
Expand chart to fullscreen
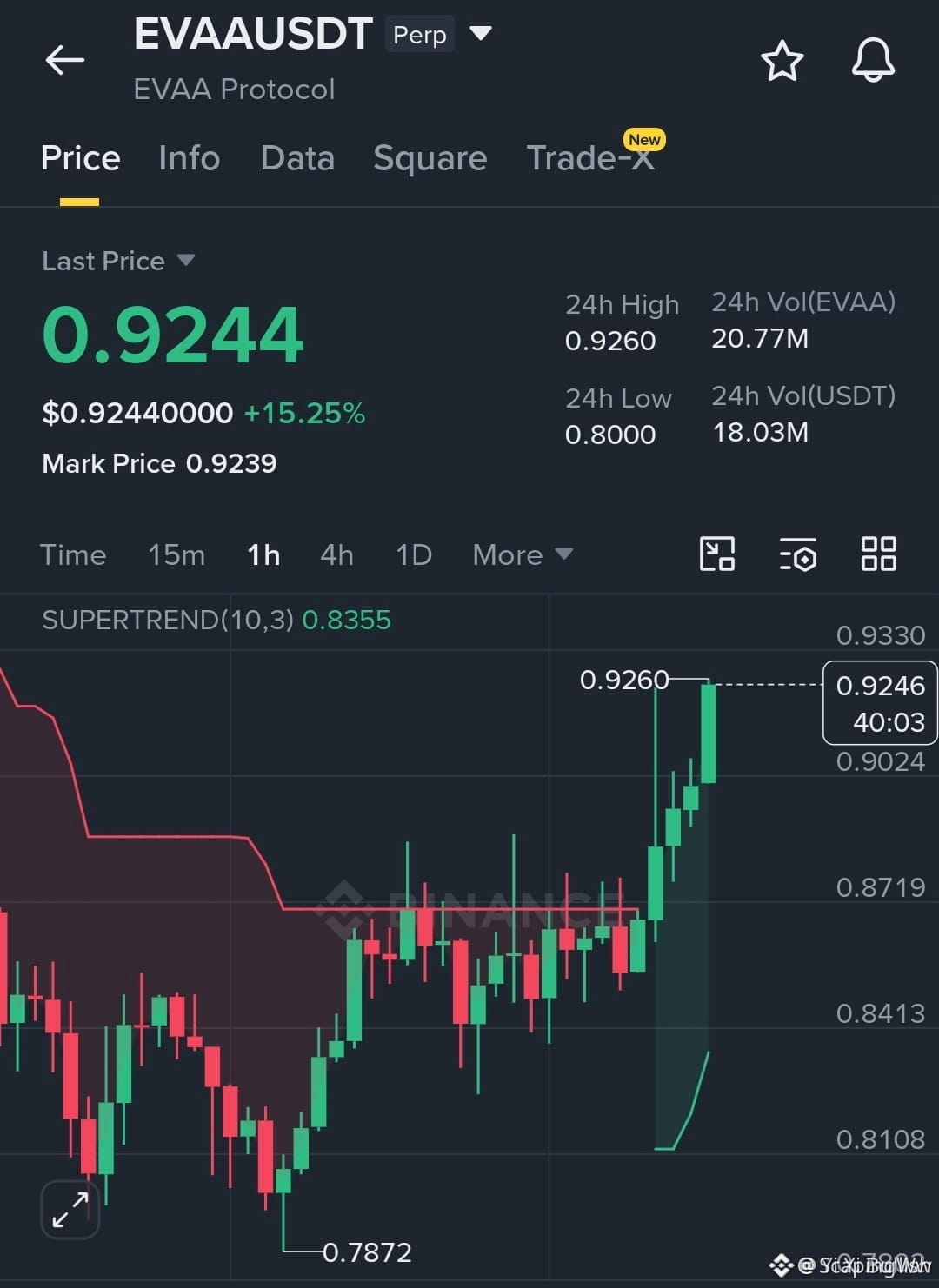click(70, 1209)
